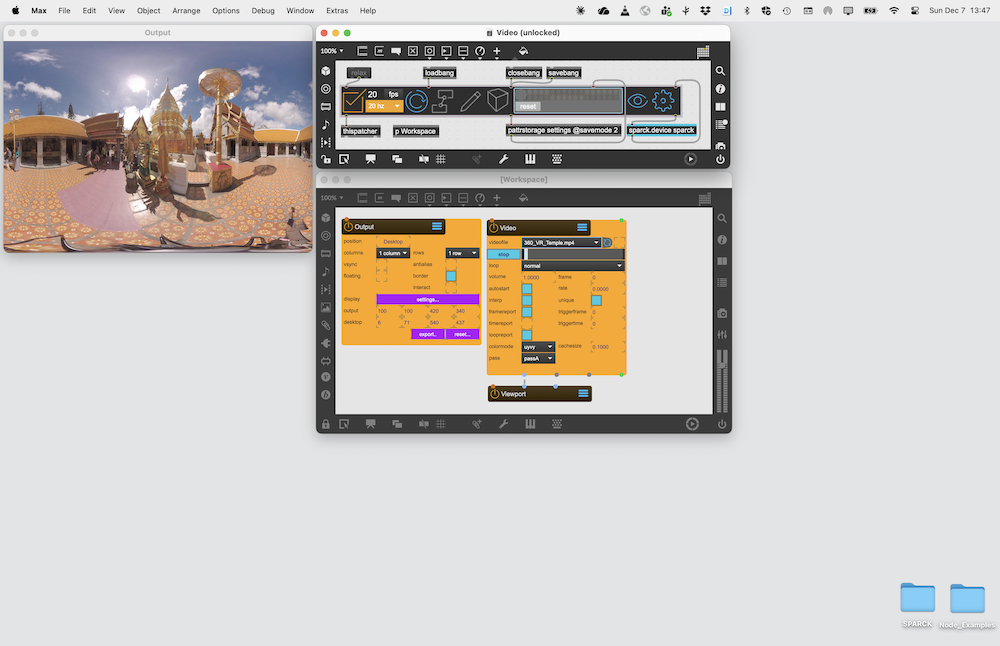
Task: Disable the border checkbox in Output node
Action: click(x=451, y=276)
